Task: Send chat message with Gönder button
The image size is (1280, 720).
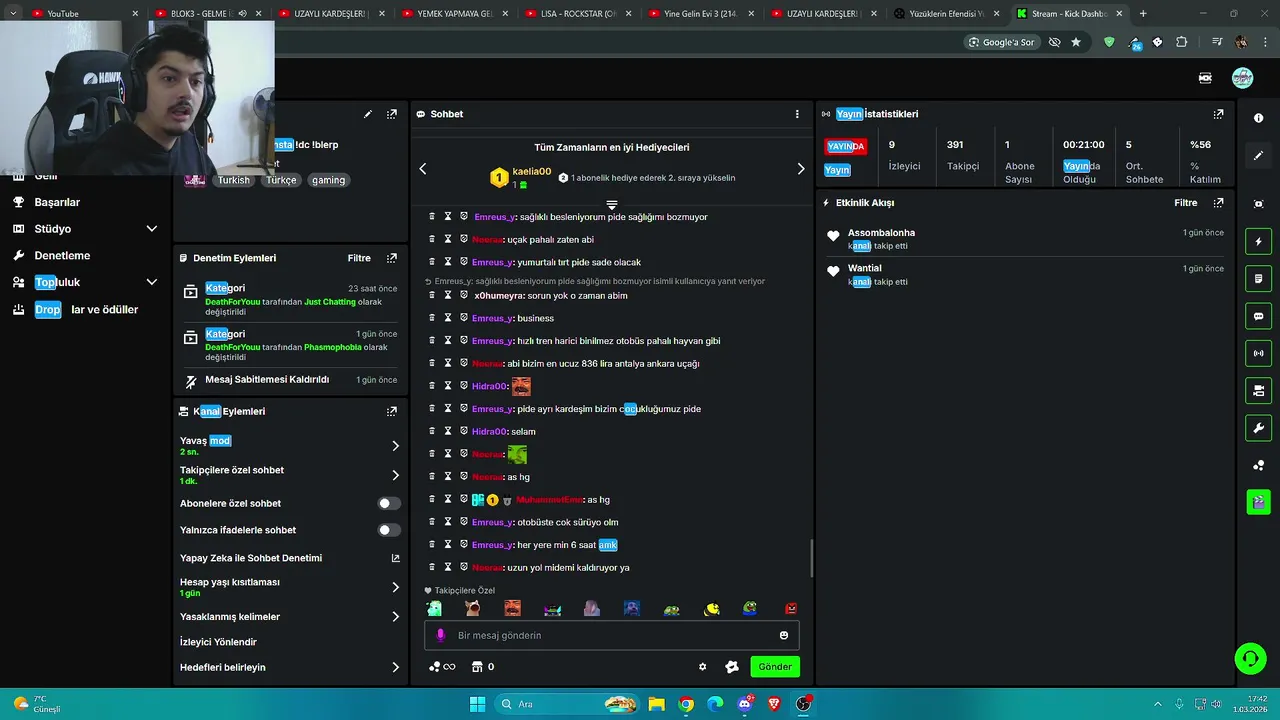Action: (775, 667)
